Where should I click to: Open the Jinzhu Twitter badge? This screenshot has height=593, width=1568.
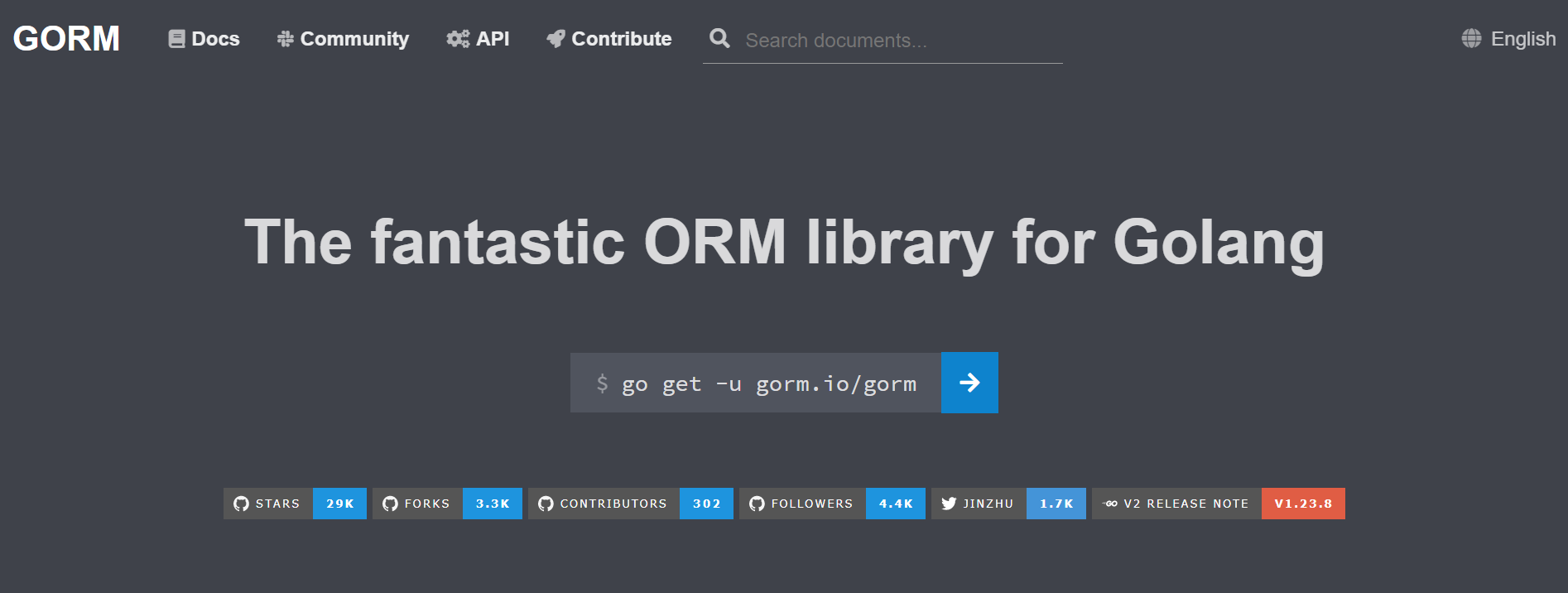[1008, 504]
